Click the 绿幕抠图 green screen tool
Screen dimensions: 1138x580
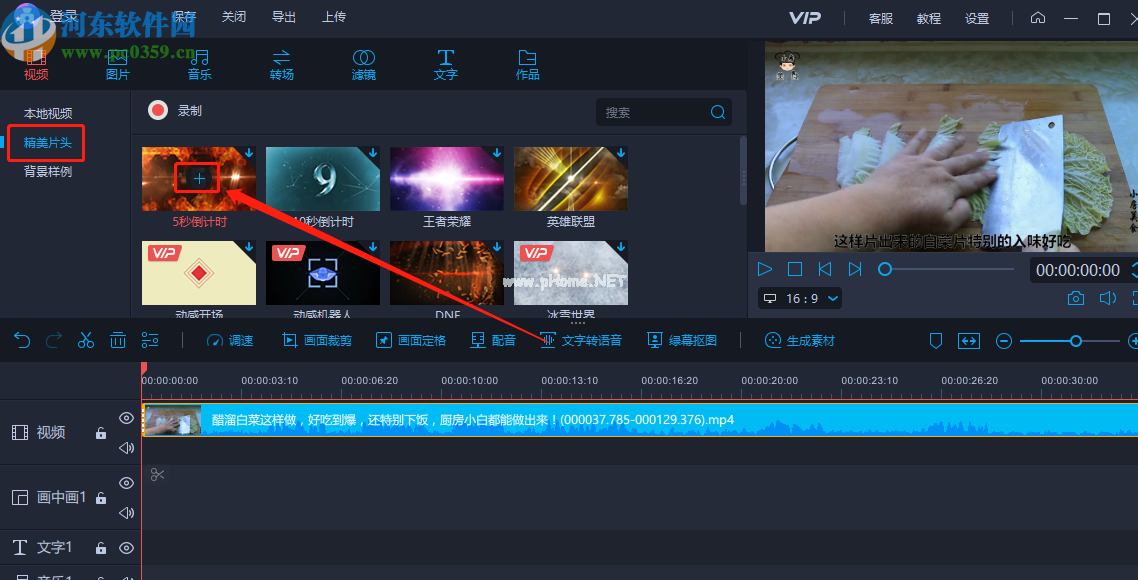[682, 340]
